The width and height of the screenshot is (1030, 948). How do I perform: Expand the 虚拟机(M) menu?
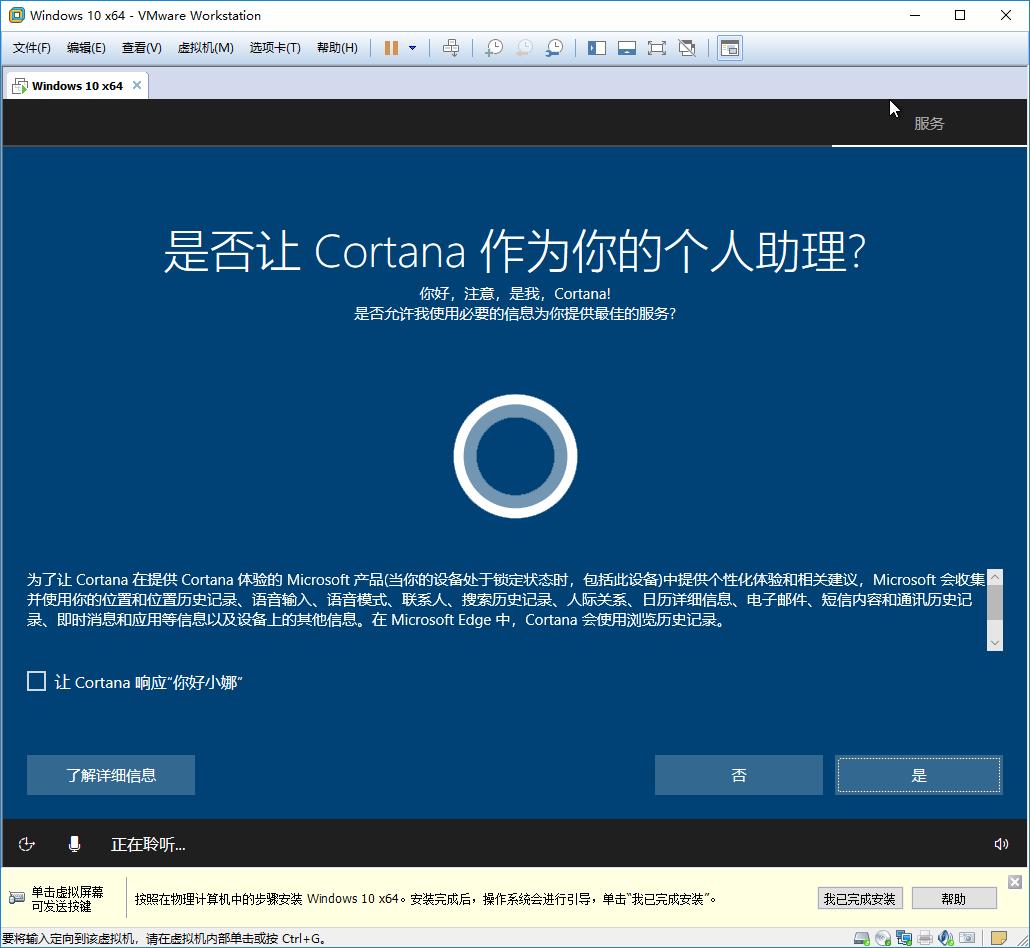(205, 47)
